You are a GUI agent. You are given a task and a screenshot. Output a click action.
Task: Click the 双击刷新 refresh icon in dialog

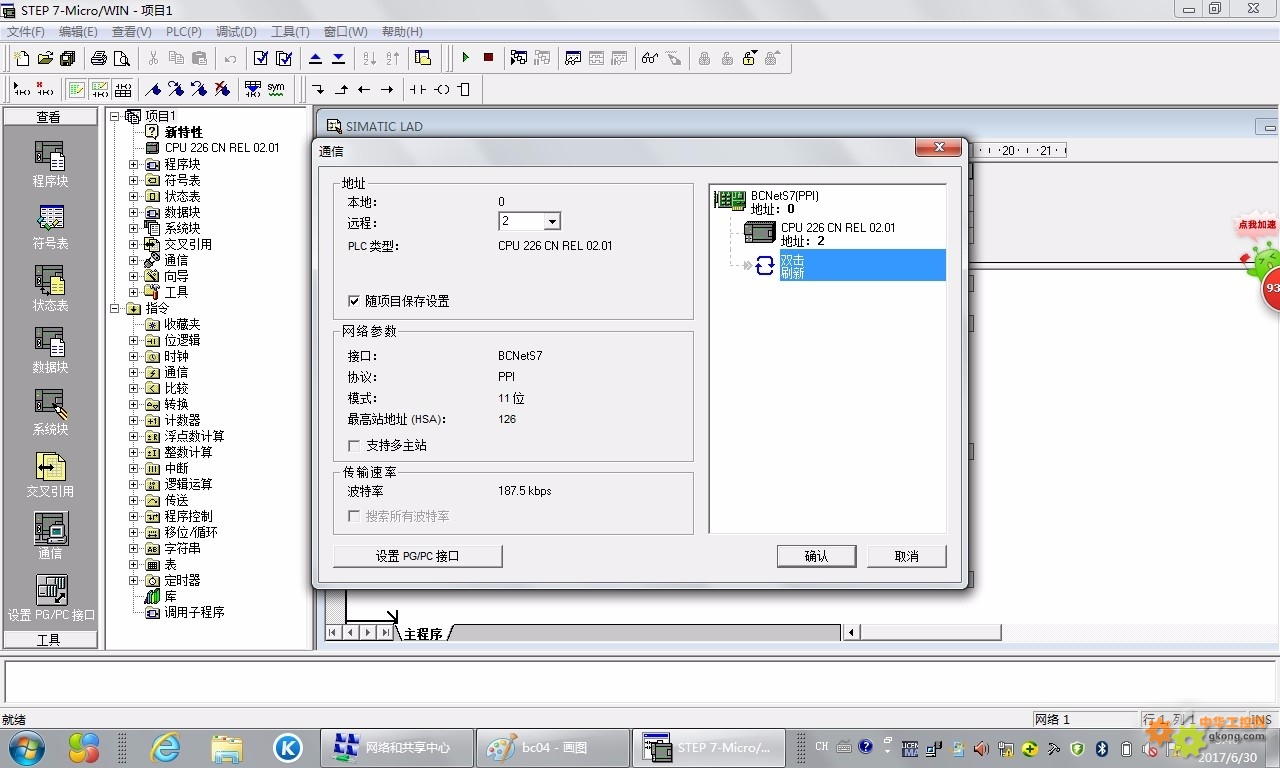pos(765,265)
